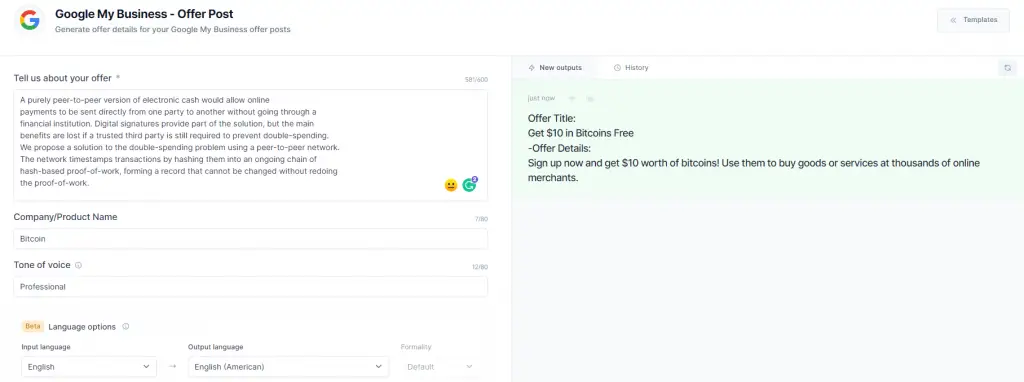
Task: Open the Input language English dropdown
Action: pos(89,367)
